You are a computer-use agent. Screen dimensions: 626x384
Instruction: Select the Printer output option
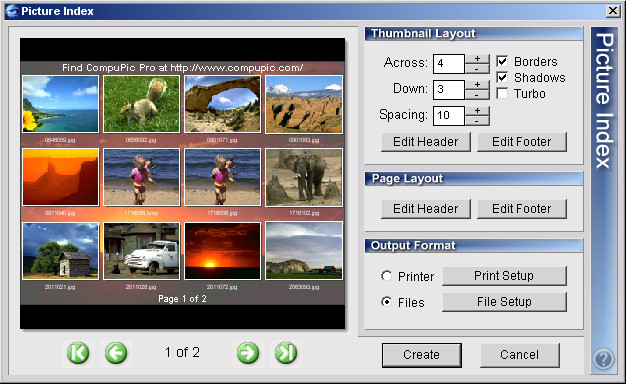pyautogui.click(x=386, y=276)
